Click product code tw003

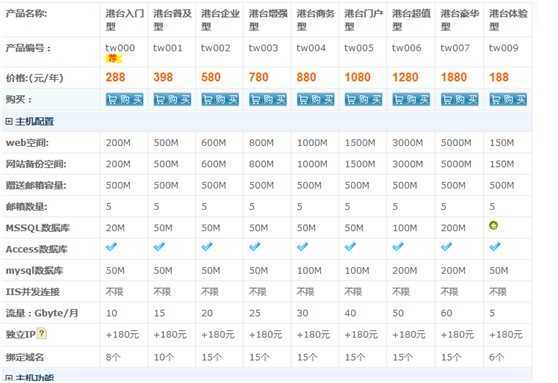(x=263, y=48)
